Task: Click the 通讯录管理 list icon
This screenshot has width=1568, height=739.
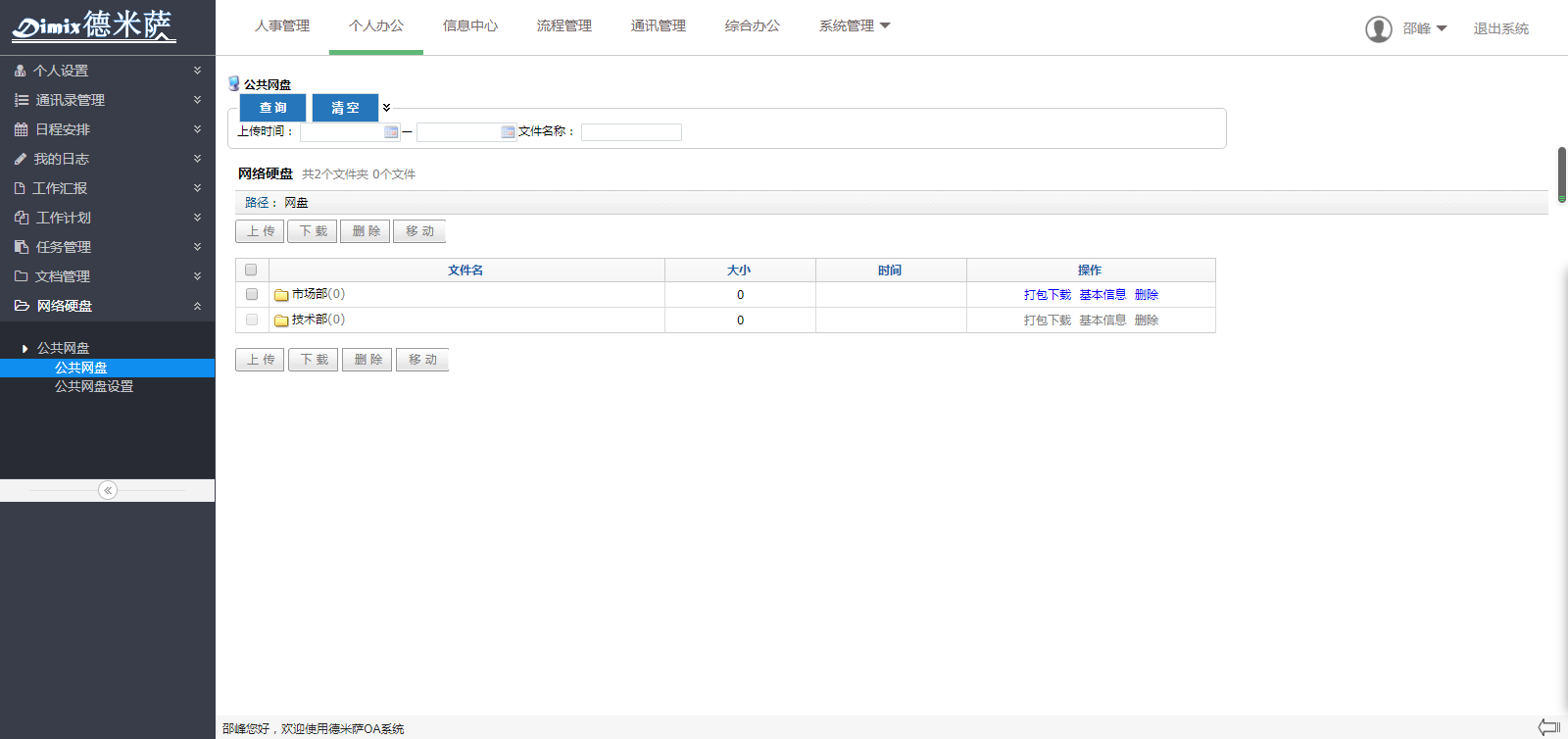Action: click(x=22, y=100)
